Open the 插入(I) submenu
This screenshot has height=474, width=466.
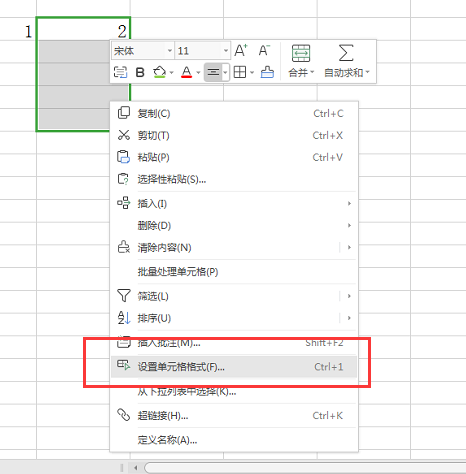pos(234,203)
